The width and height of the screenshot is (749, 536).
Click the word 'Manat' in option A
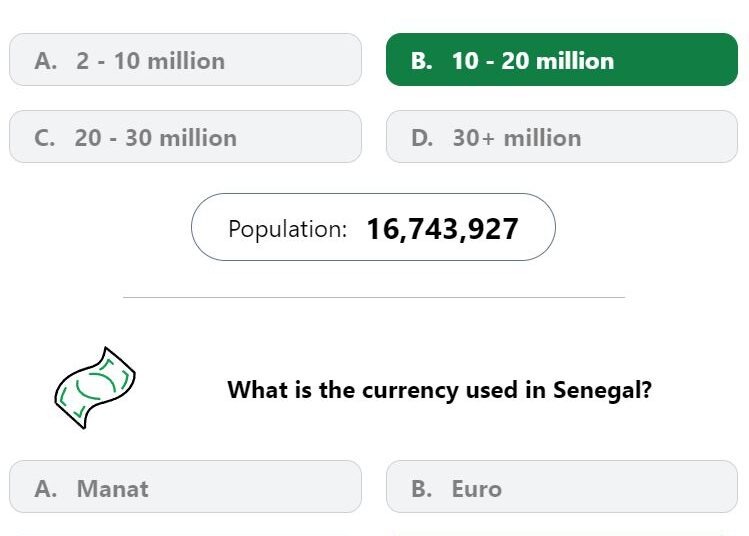(x=113, y=489)
